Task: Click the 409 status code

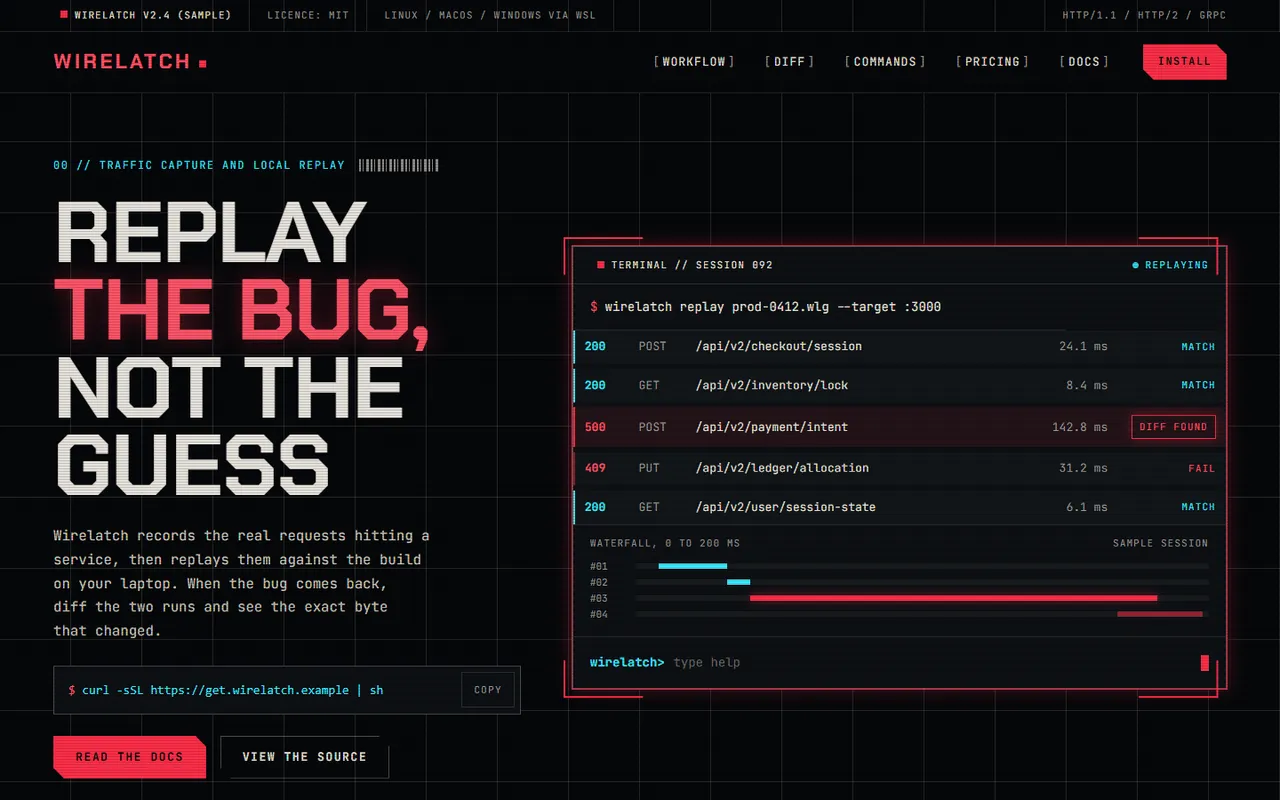Action: (x=595, y=468)
